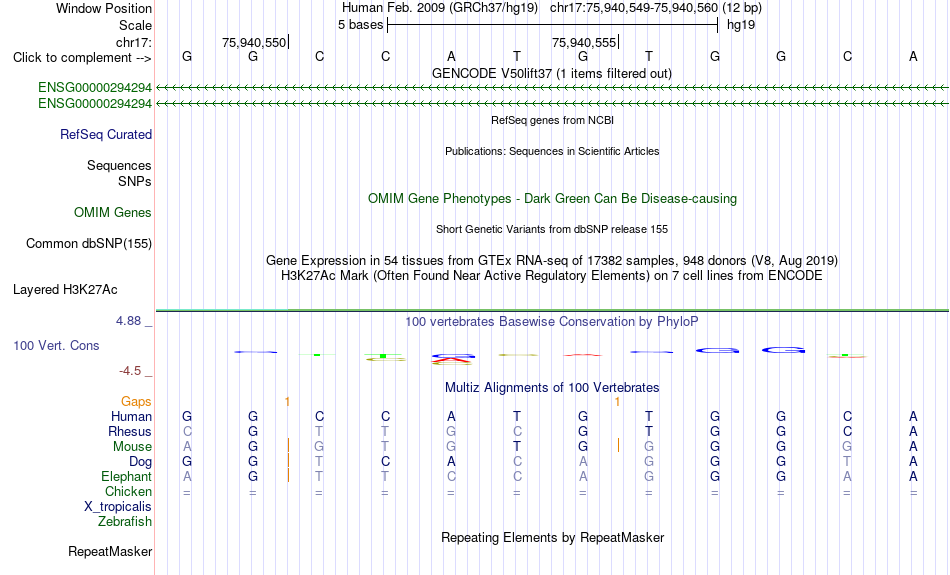The image size is (950, 575).
Task: Open 'Short Genetic Variants from dbSNP release 155'
Action: 552,229
